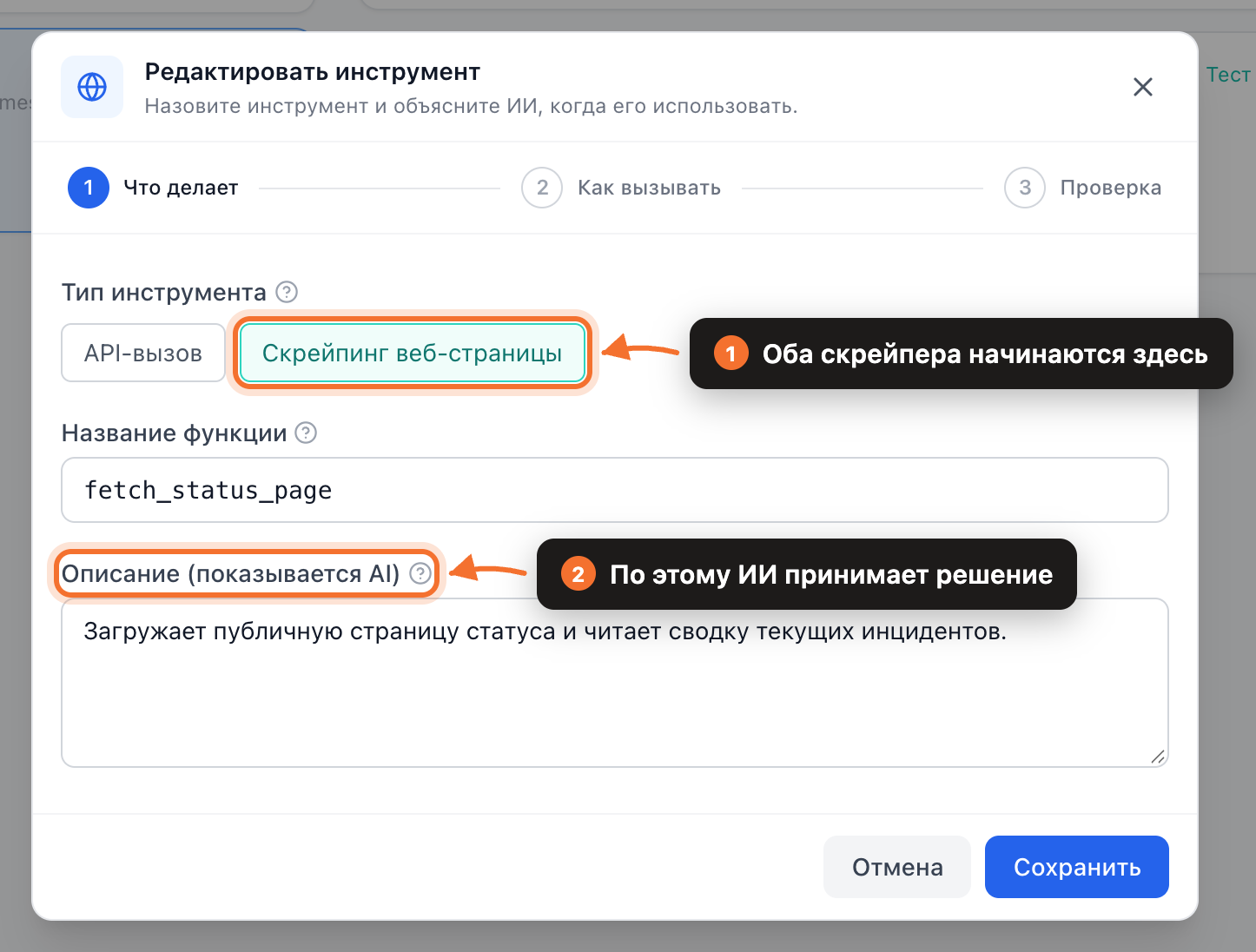This screenshot has height=952, width=1256.
Task: Click the 'Редактировать инструмент' dialog title
Action: click(313, 72)
